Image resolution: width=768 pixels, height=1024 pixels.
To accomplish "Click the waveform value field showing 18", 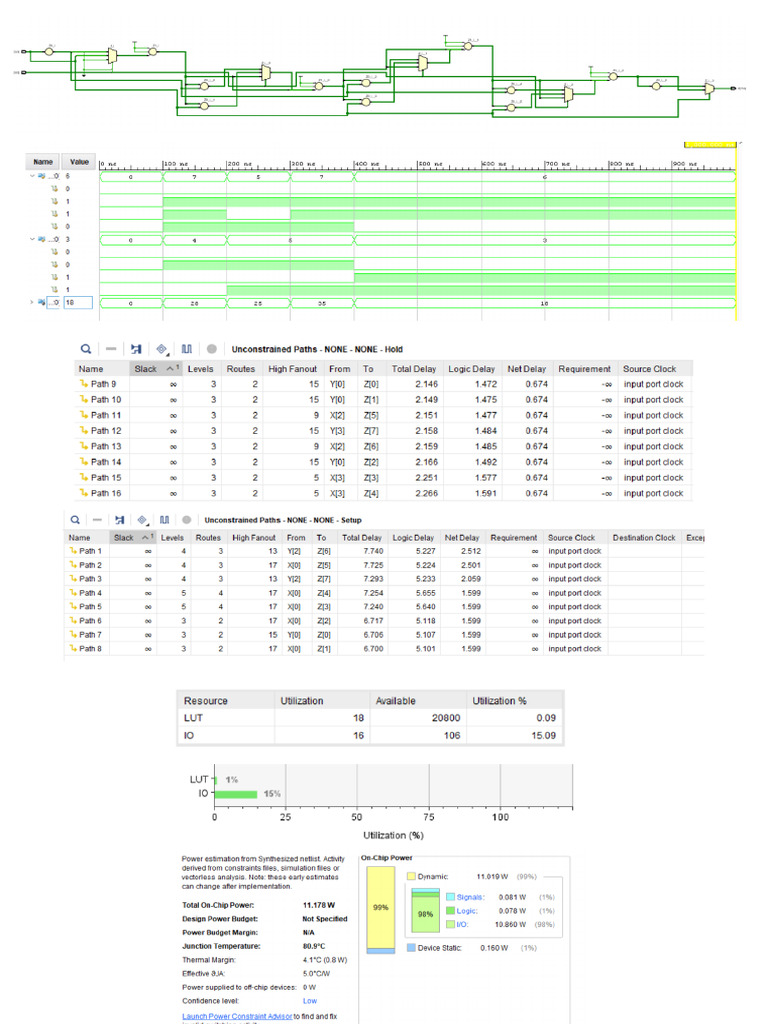I will 78,302.
